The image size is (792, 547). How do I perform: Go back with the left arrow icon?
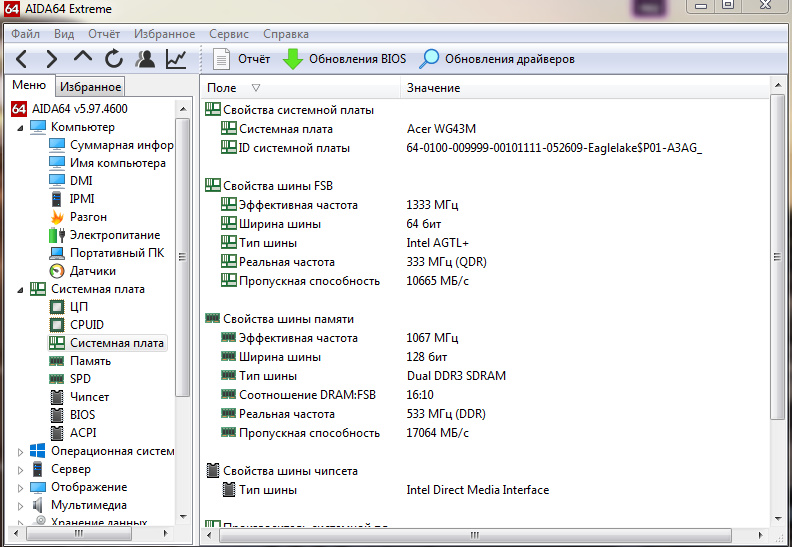[x=21, y=60]
